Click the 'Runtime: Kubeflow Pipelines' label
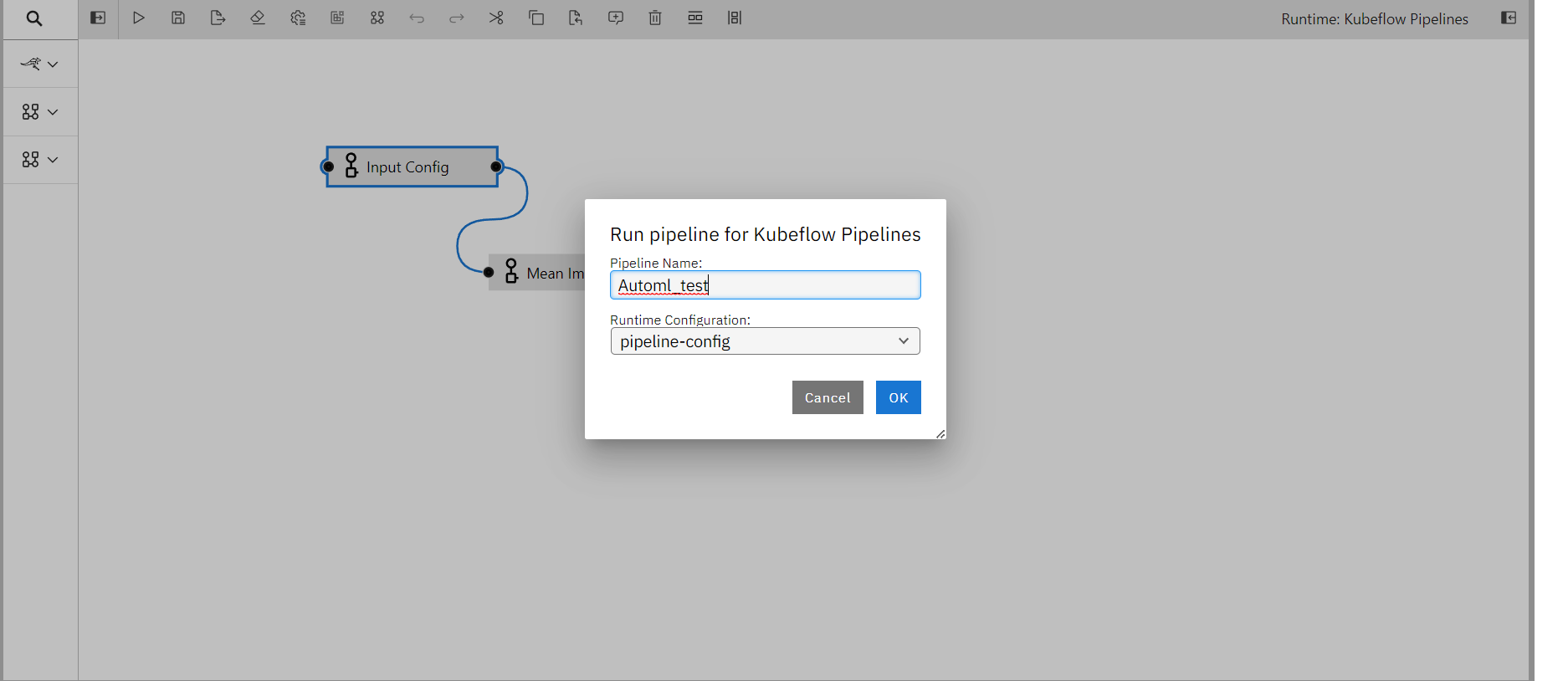The width and height of the screenshot is (1568, 681). coord(1375,18)
